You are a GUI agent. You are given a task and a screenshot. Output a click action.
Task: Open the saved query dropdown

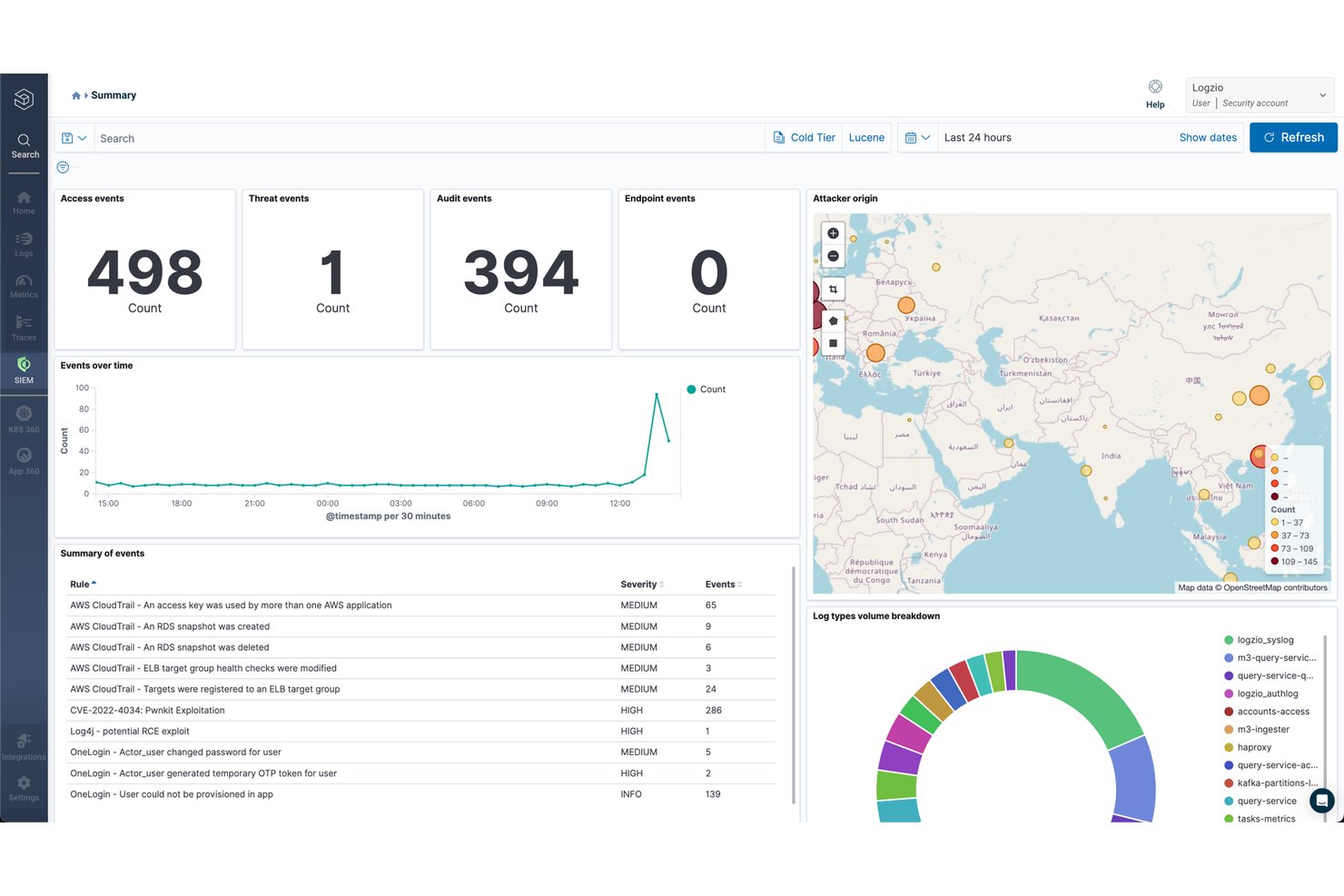(x=74, y=138)
